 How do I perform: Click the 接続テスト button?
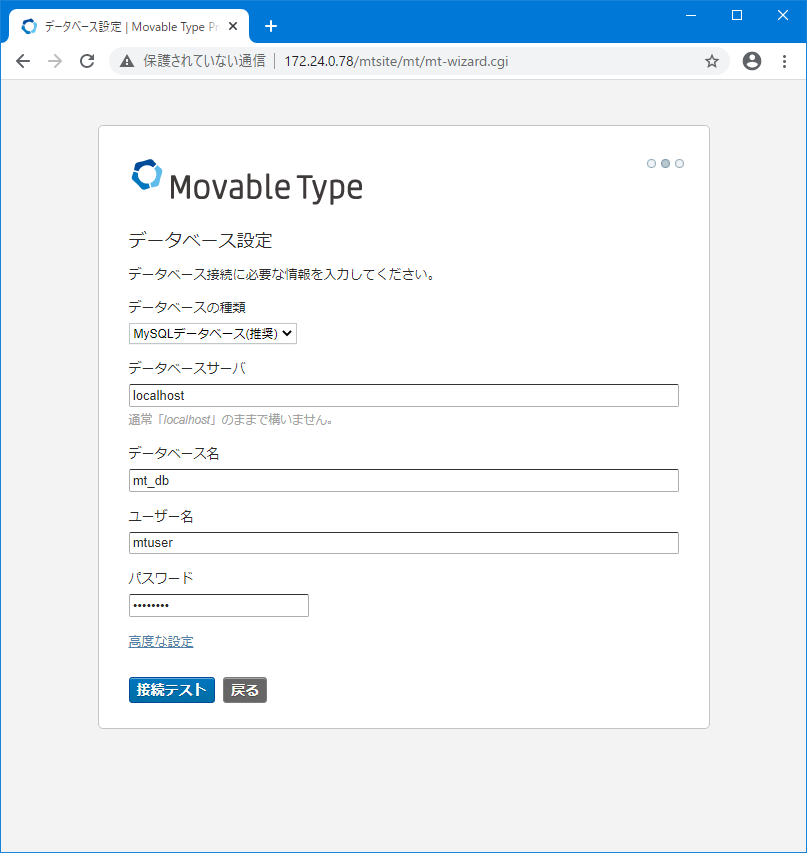pyautogui.click(x=171, y=689)
